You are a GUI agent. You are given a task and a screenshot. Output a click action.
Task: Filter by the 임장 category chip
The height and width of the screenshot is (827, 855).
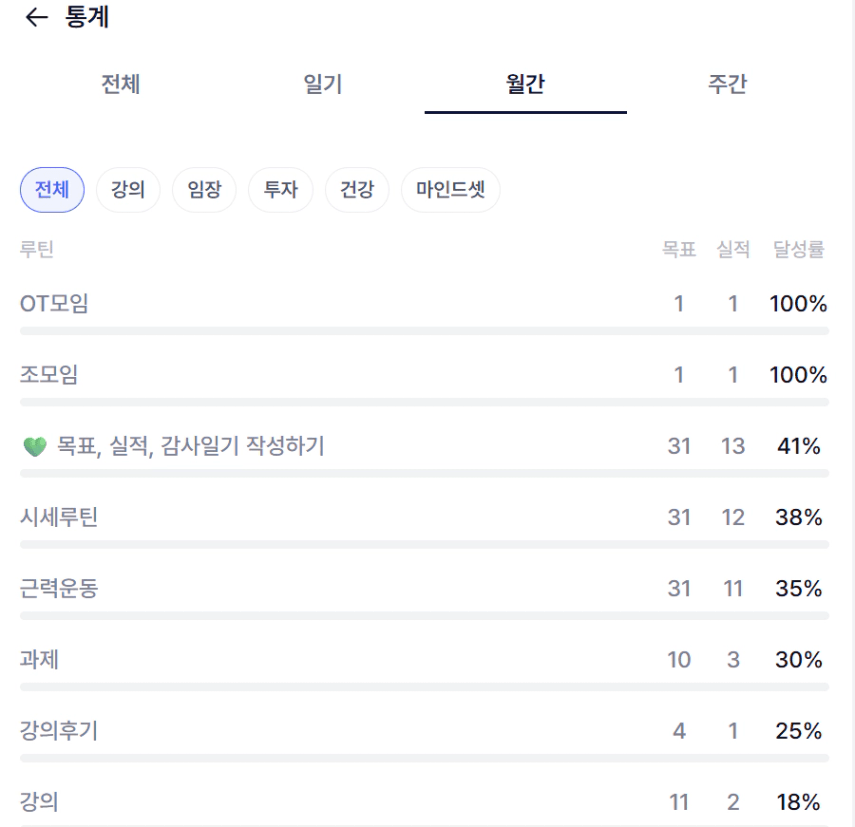tap(204, 190)
